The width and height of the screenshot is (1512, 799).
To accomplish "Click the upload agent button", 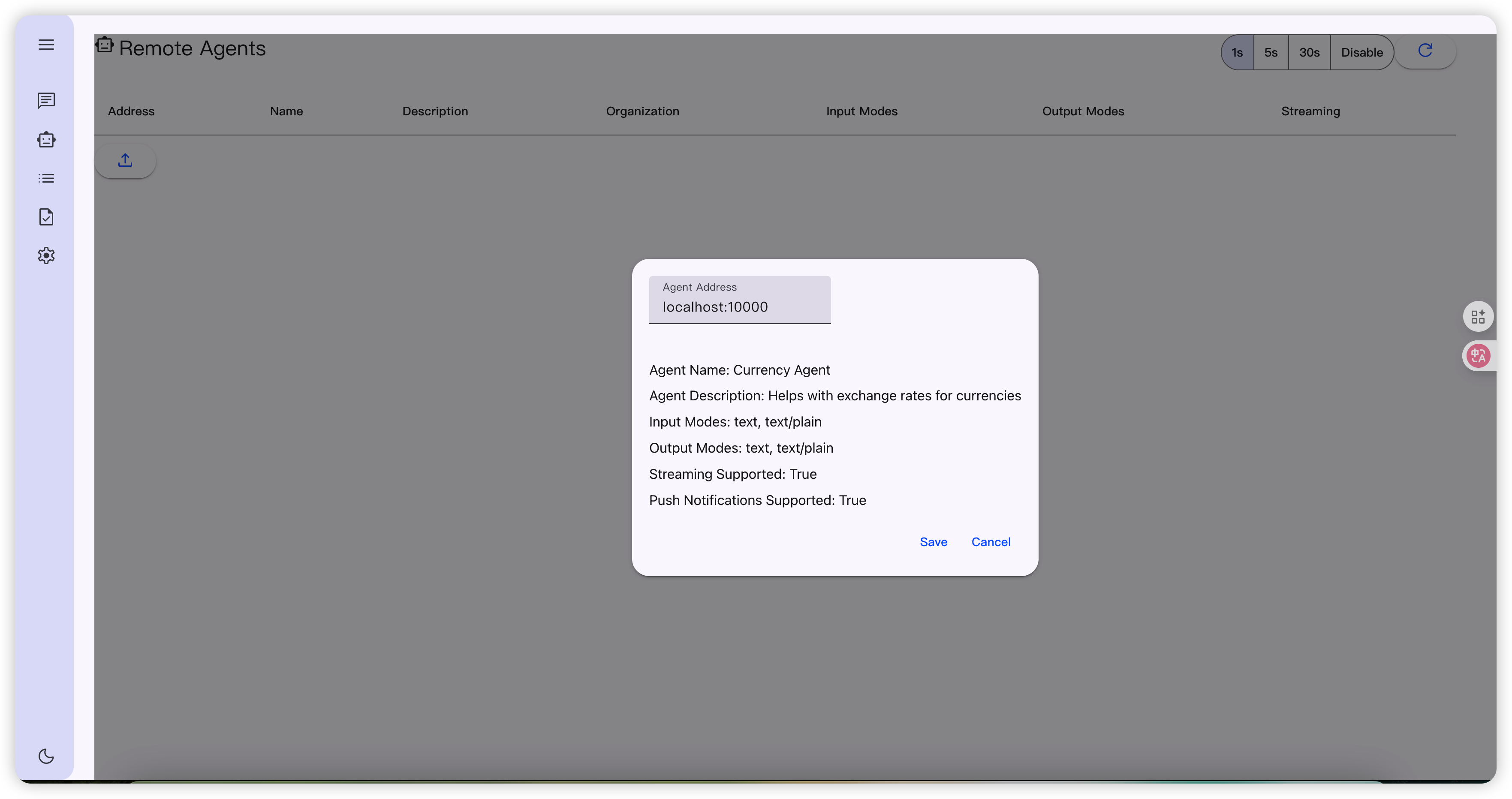I will pos(125,161).
